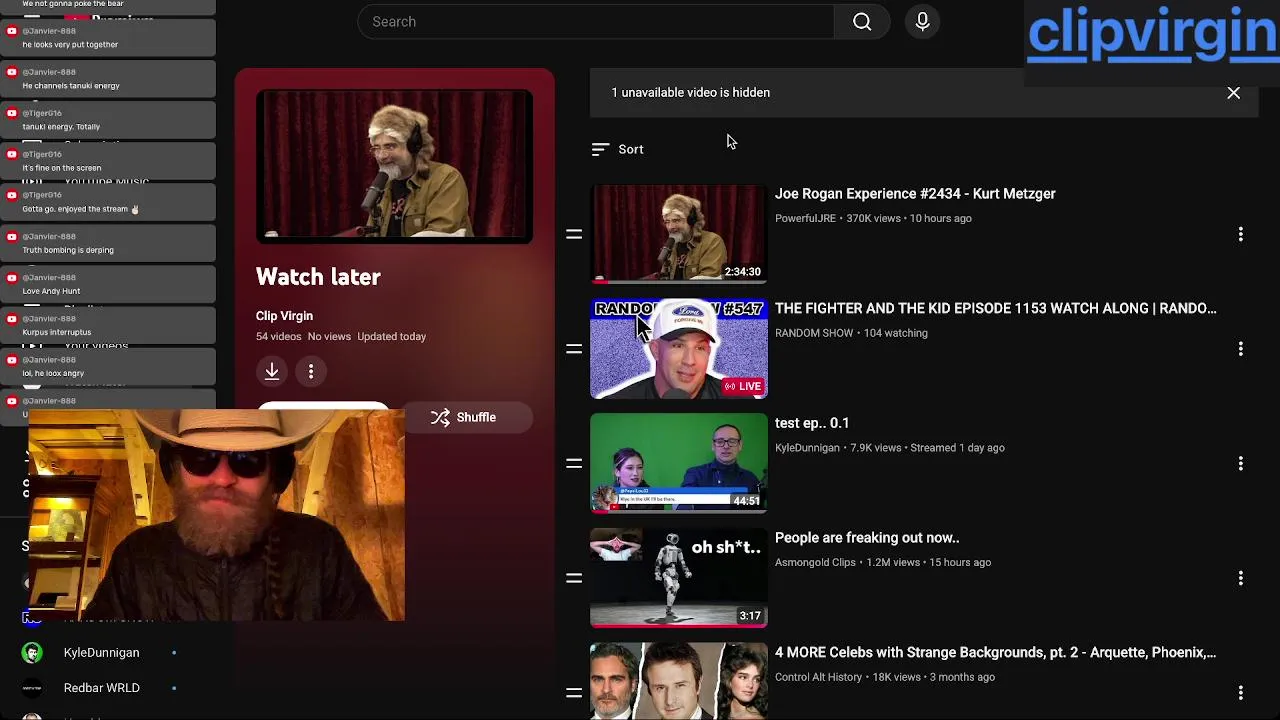This screenshot has width=1280, height=720.
Task: Click '54 videos' playlist count text
Action: (278, 337)
